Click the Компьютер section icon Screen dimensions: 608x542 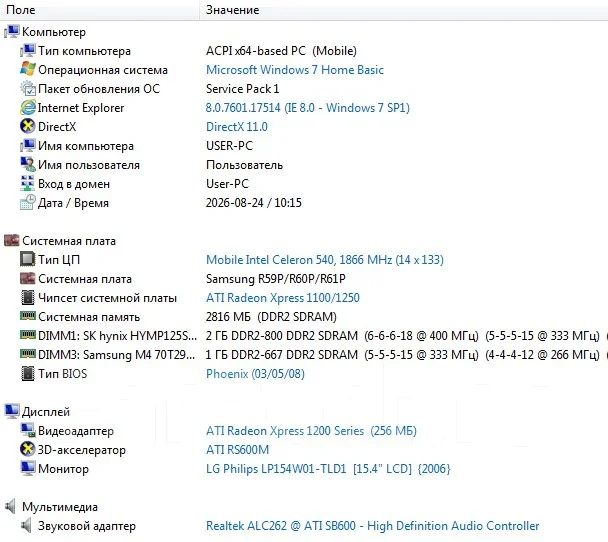point(12,31)
